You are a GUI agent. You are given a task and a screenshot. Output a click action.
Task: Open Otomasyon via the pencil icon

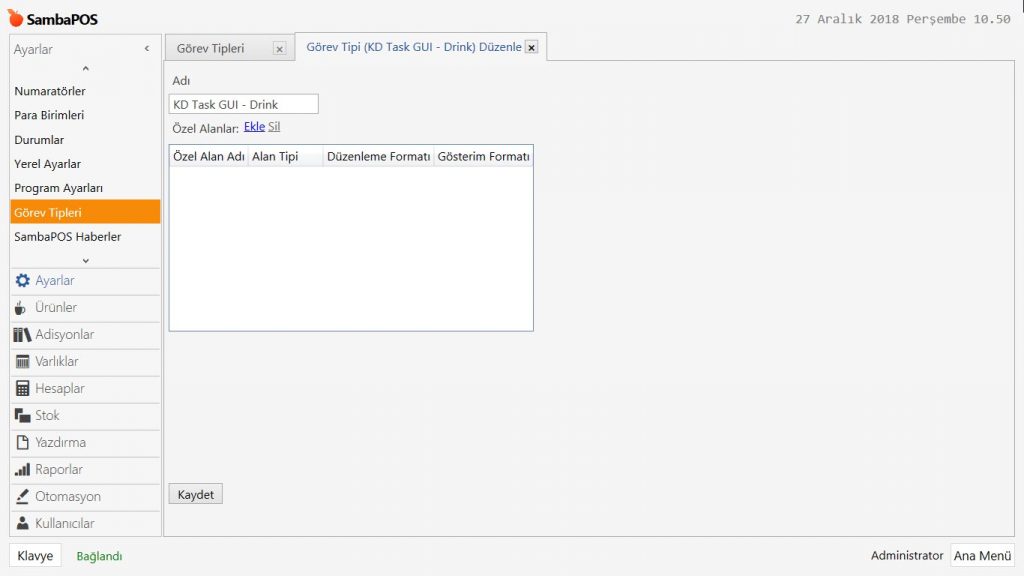22,497
